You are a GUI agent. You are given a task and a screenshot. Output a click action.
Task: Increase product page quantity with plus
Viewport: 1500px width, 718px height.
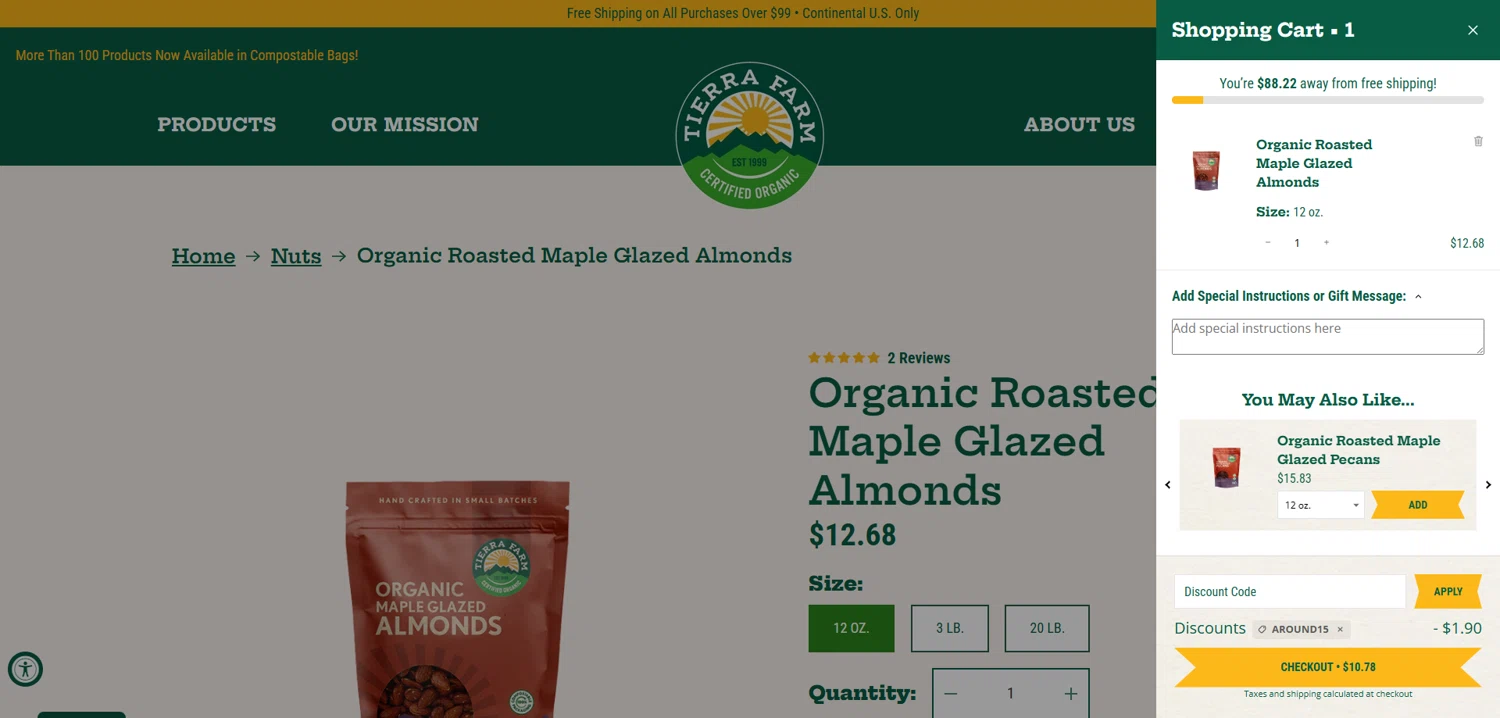pos(1070,693)
